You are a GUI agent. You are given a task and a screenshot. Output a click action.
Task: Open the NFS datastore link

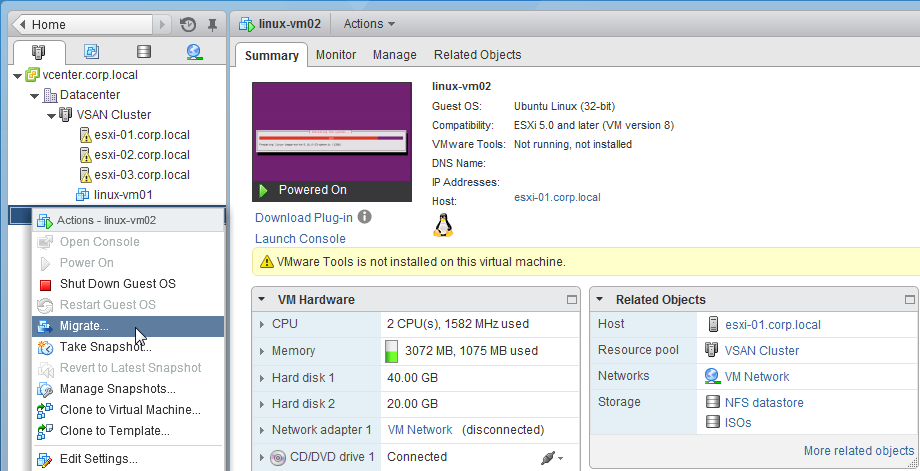click(764, 403)
